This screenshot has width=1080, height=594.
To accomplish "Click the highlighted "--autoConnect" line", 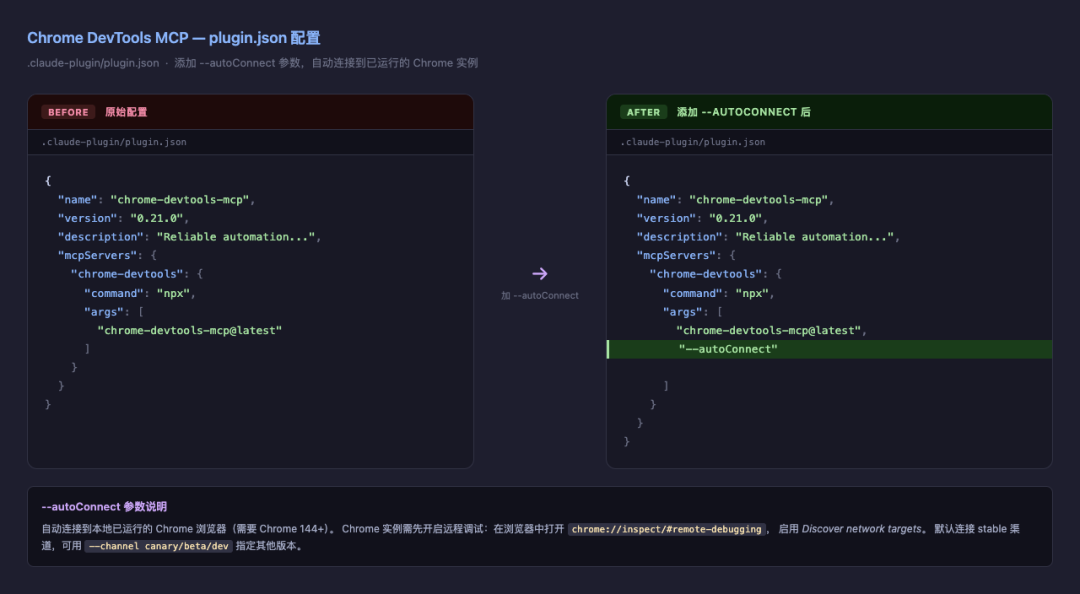I will pos(829,349).
